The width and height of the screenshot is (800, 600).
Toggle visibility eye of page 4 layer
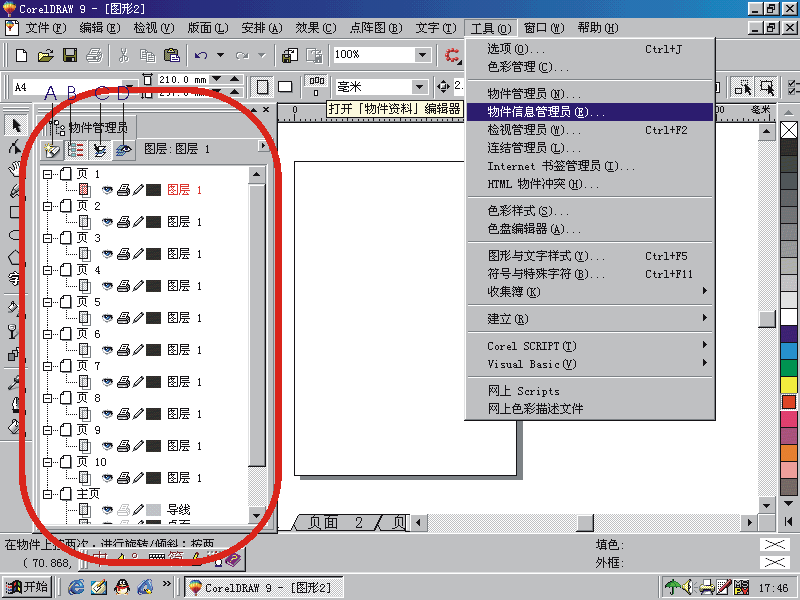pos(107,286)
